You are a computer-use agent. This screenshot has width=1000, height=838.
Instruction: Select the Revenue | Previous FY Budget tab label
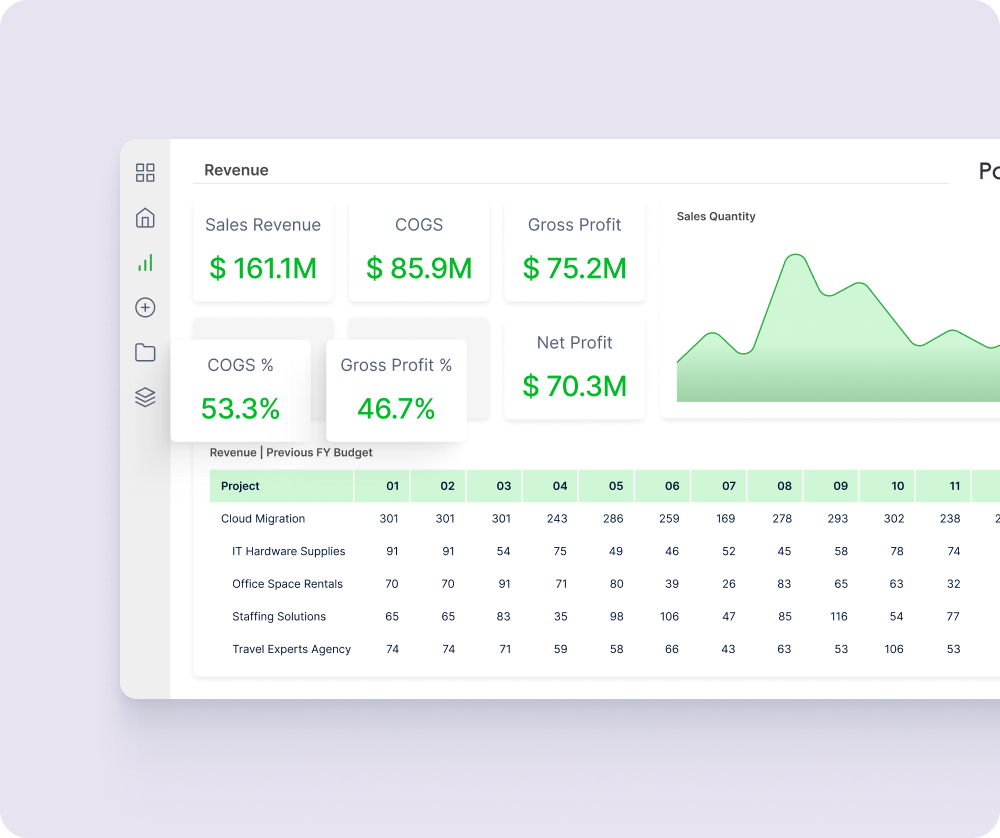(x=291, y=452)
